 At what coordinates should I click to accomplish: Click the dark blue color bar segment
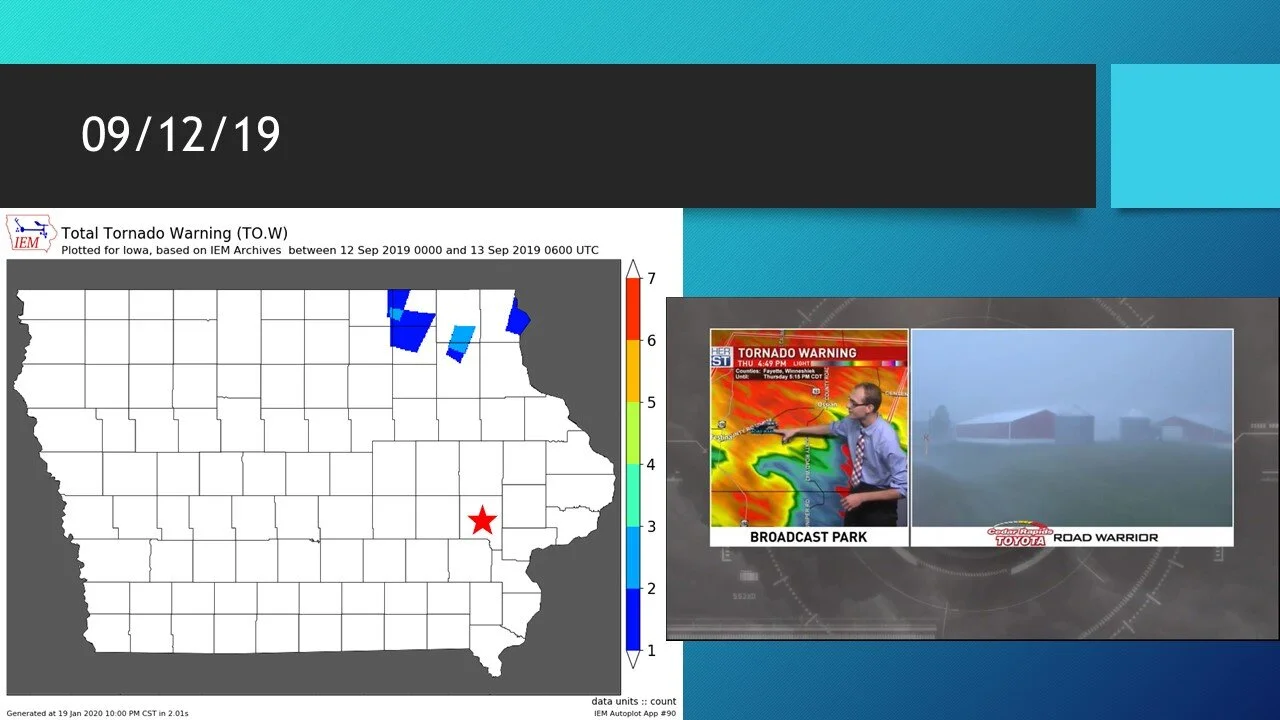coord(633,619)
